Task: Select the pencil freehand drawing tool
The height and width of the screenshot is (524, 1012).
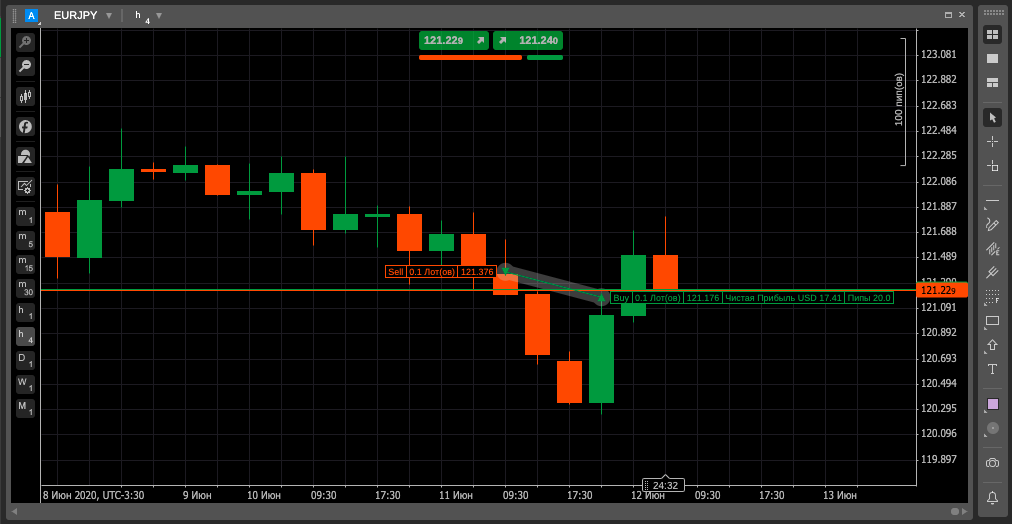Action: pyautogui.click(x=993, y=225)
